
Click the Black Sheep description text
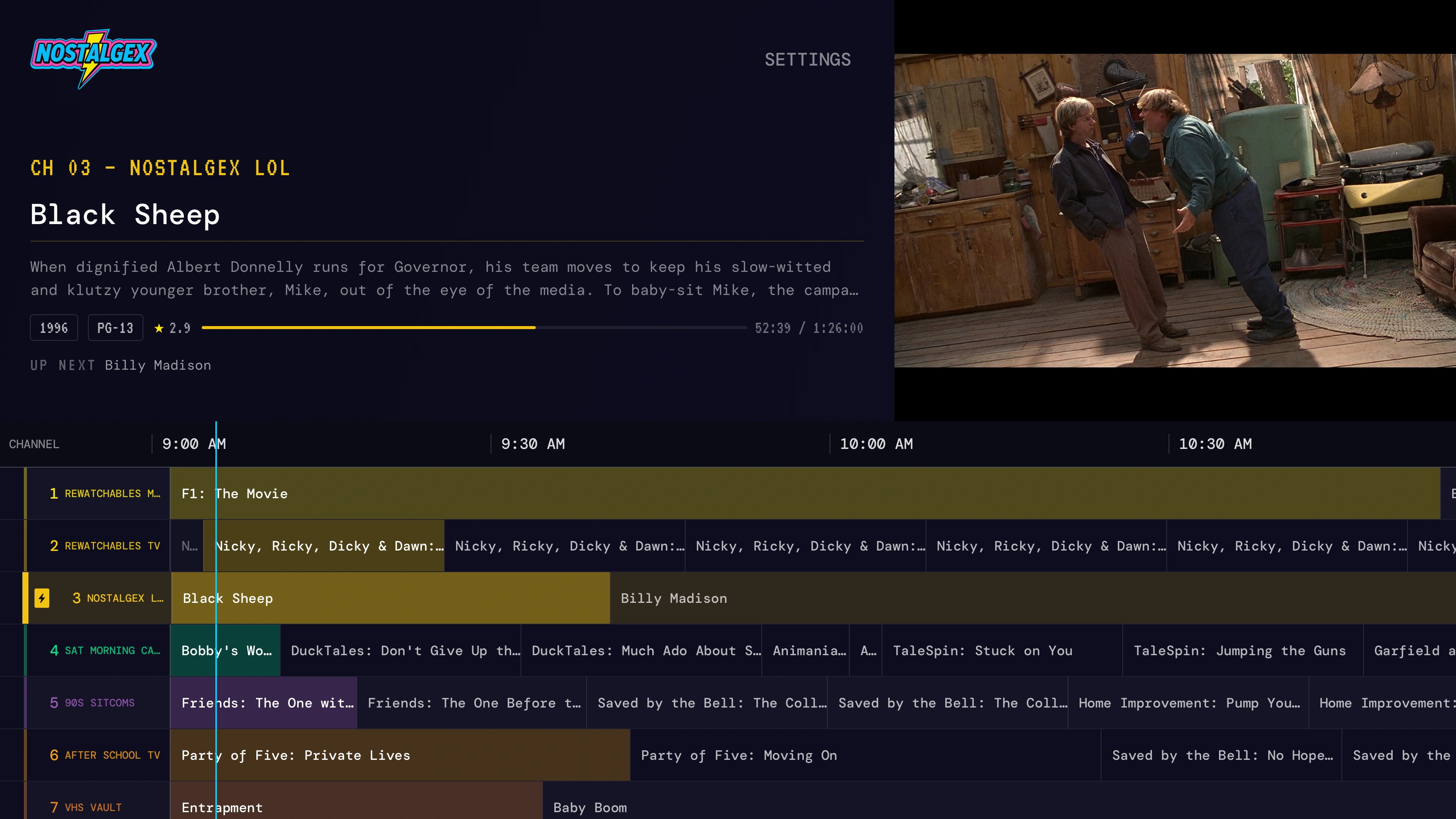click(445, 279)
